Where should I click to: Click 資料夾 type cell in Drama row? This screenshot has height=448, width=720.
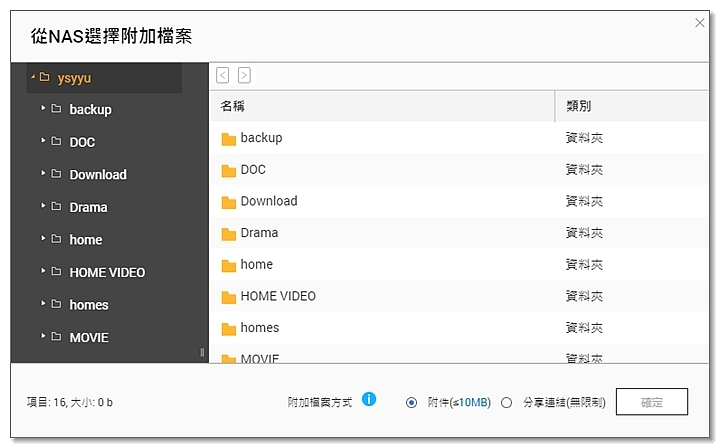click(584, 233)
